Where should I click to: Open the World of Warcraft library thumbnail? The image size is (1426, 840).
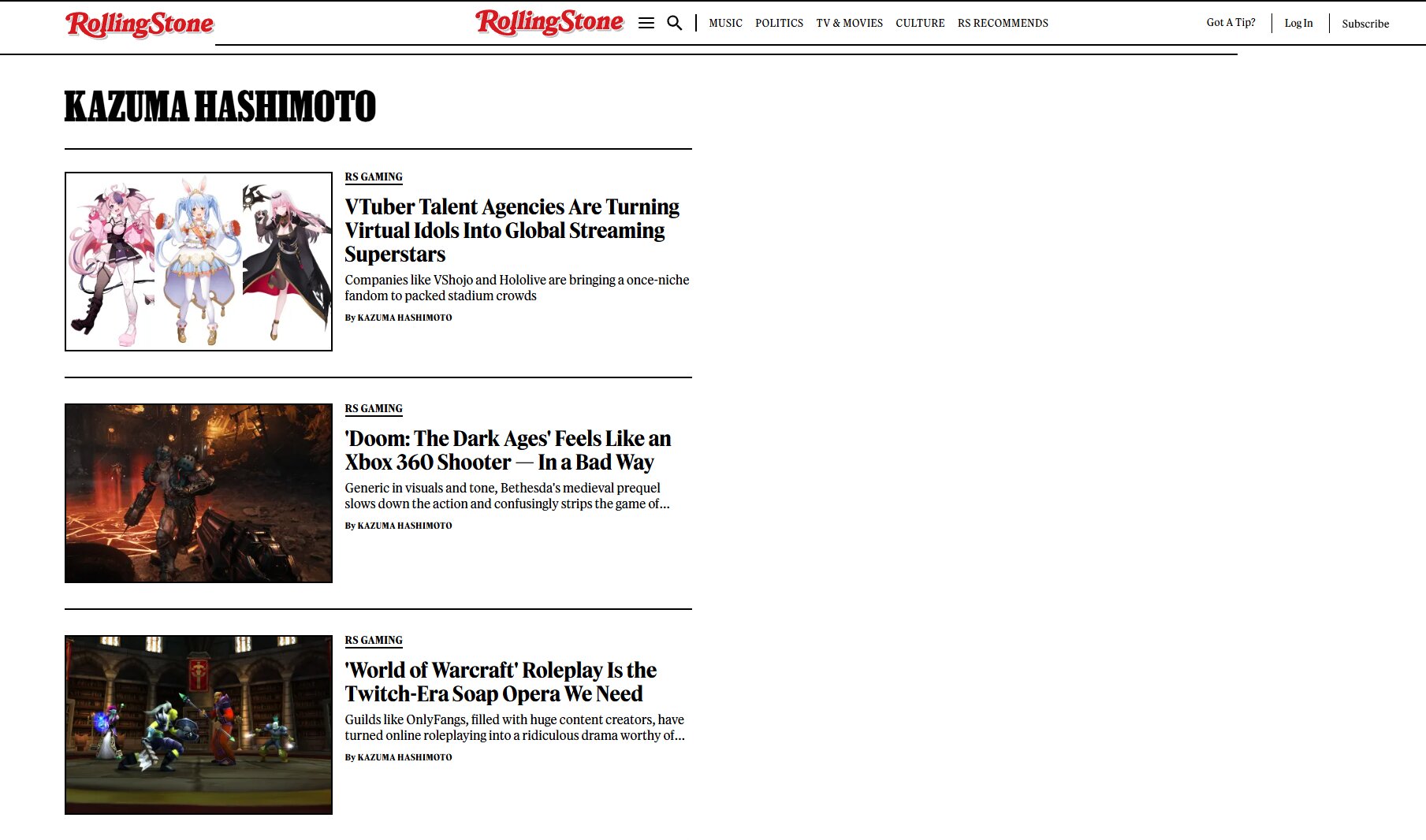coord(199,725)
